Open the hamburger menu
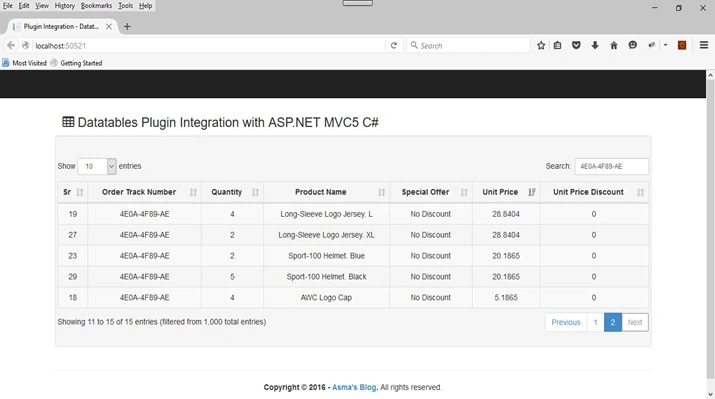Image resolution: width=715 pixels, height=399 pixels. click(x=704, y=45)
